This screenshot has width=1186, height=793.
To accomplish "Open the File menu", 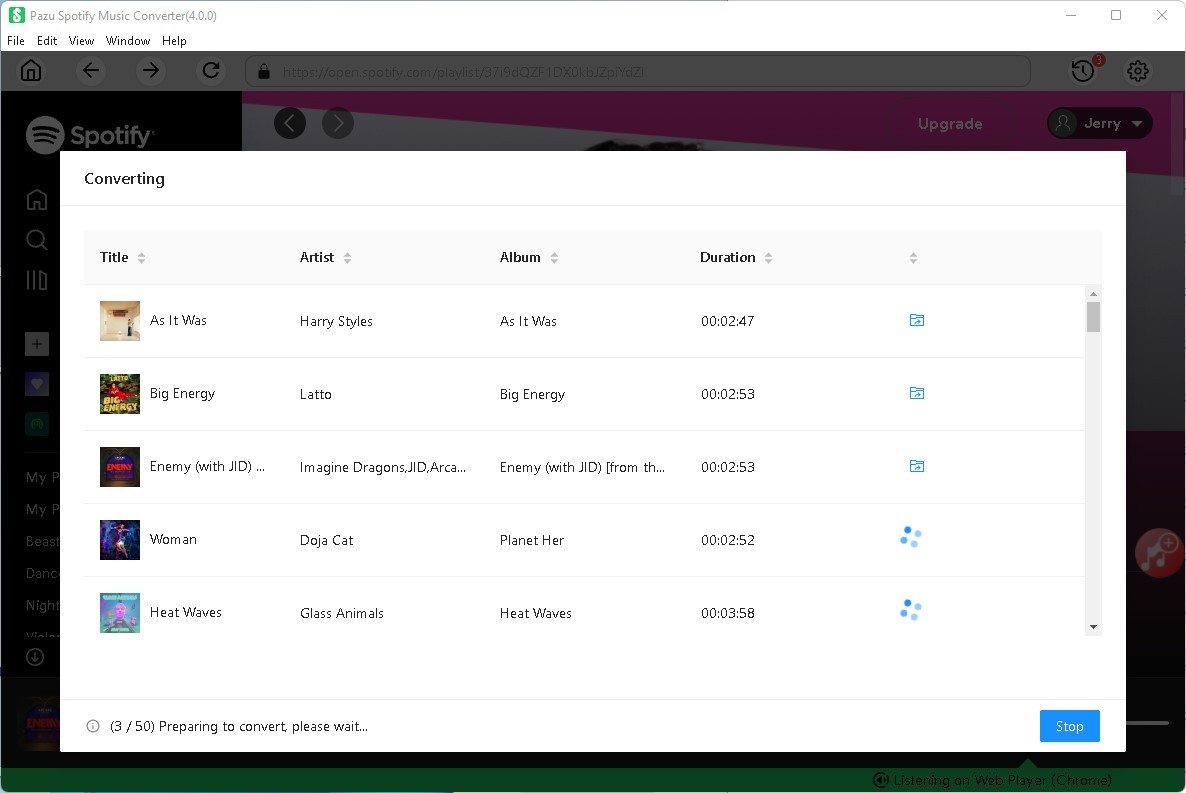I will 16,41.
